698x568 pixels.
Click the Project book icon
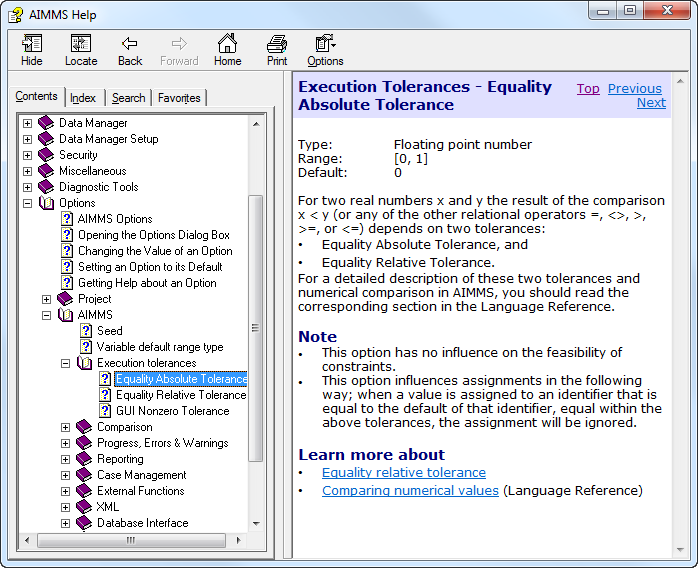(x=65, y=299)
